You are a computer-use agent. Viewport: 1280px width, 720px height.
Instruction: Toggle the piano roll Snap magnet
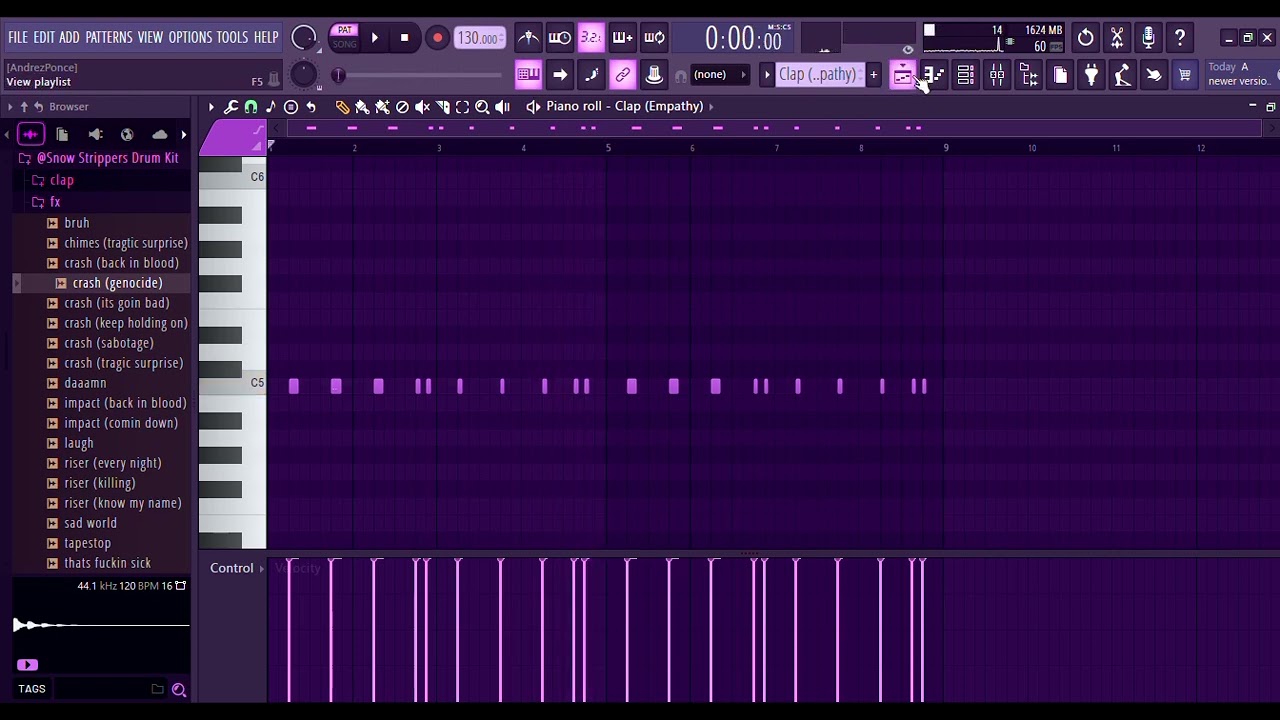(x=251, y=106)
